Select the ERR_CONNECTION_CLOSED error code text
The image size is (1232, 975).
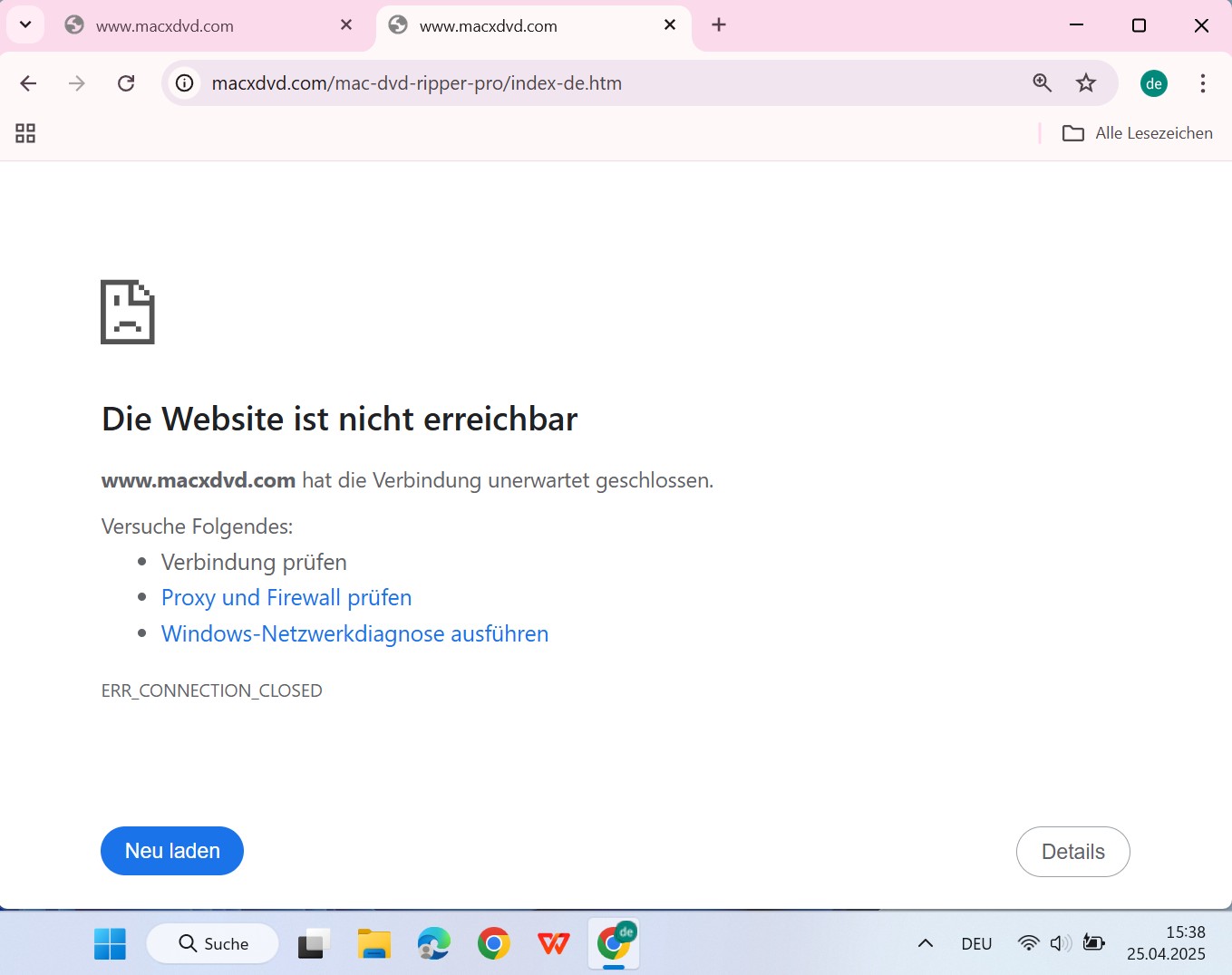[212, 690]
